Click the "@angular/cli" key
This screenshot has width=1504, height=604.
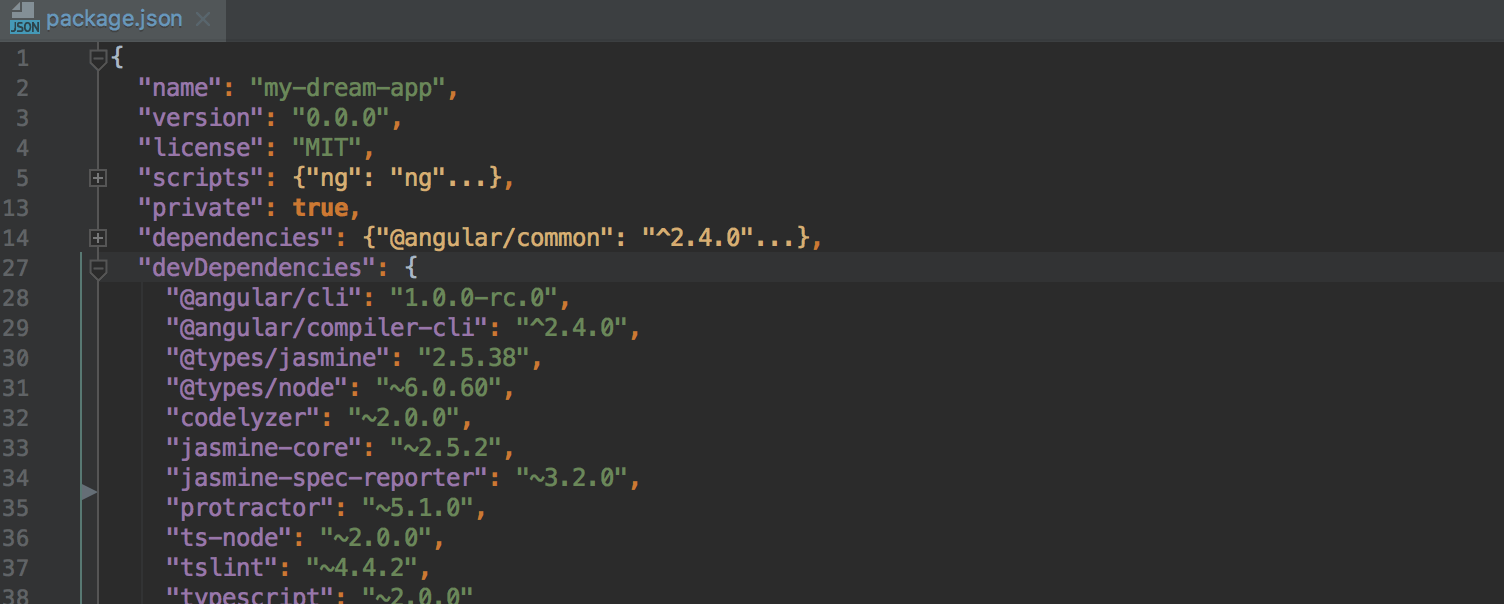point(264,298)
